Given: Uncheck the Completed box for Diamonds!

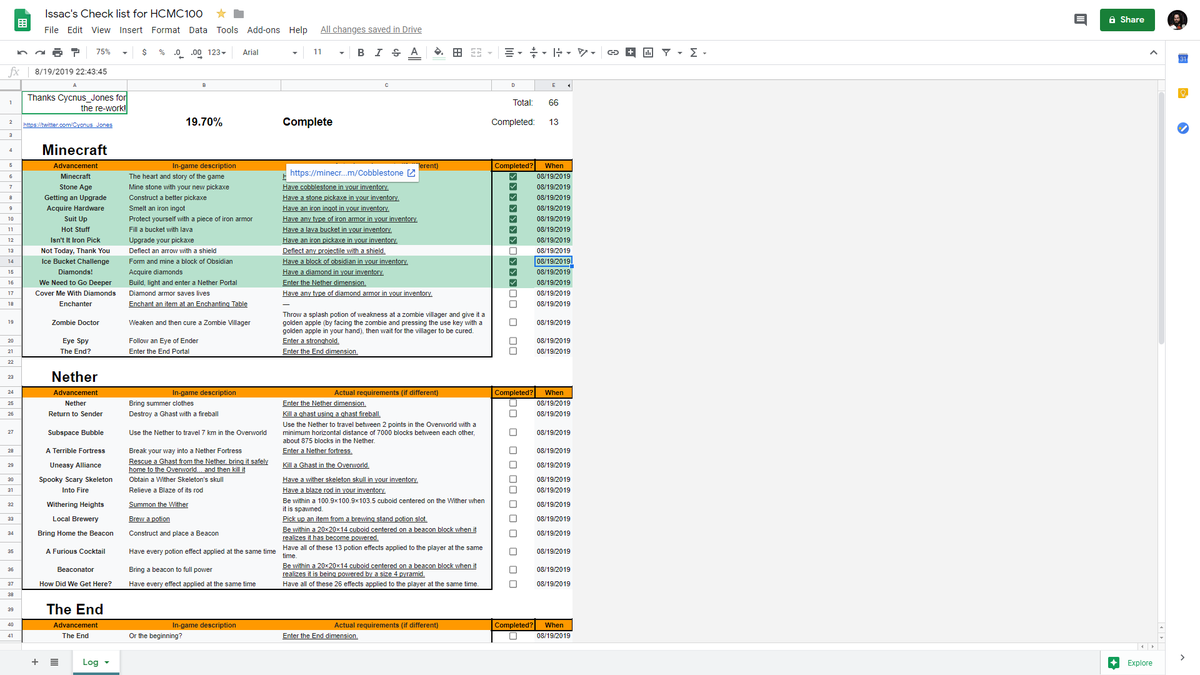Looking at the screenshot, I should coord(513,272).
